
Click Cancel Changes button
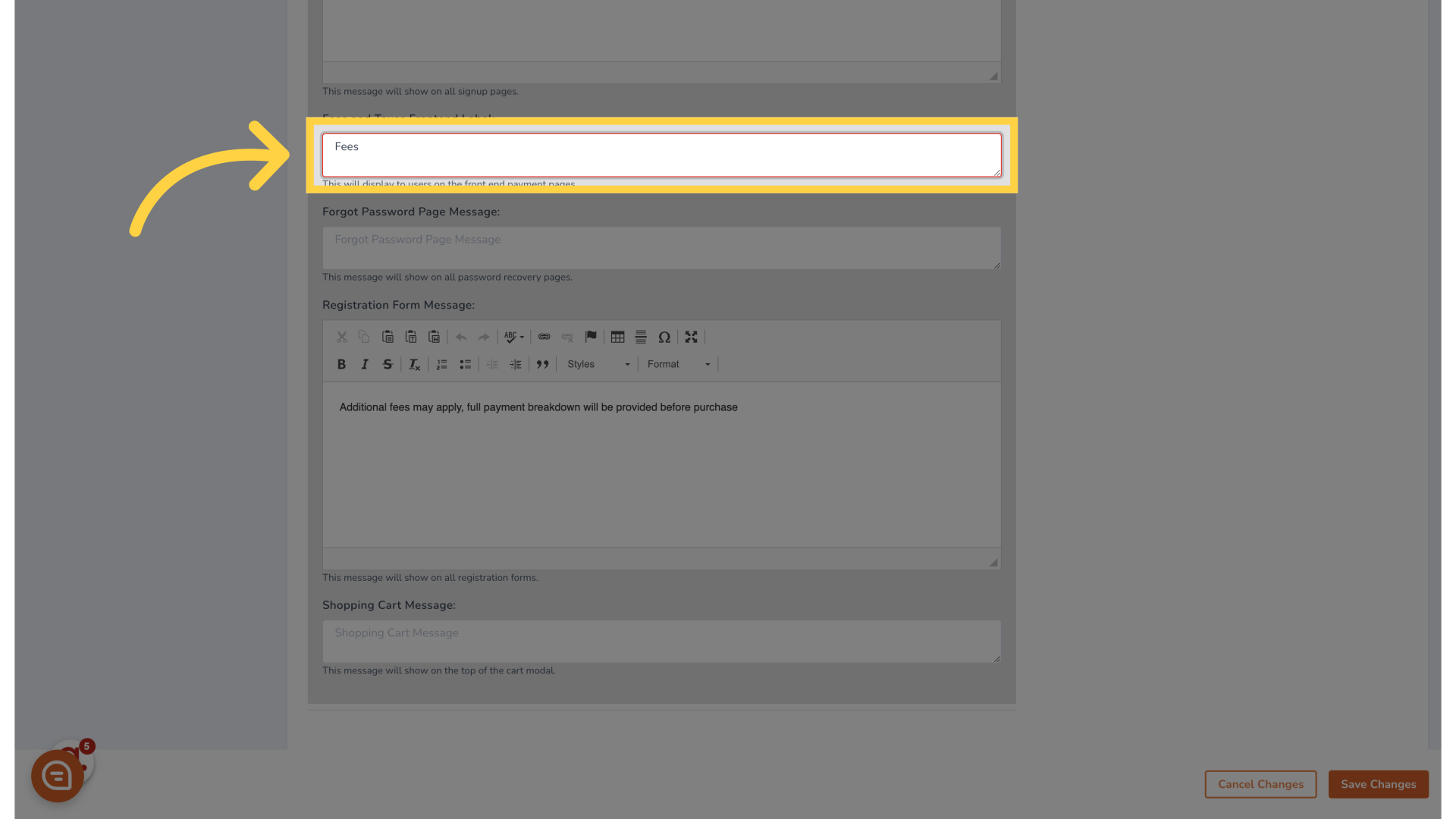1261,784
